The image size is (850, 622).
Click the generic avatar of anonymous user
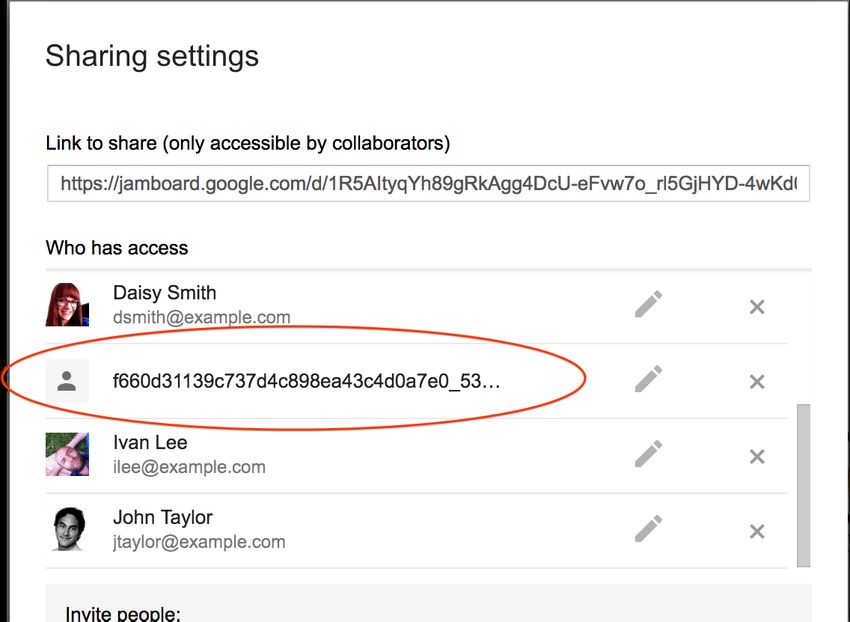coord(67,381)
